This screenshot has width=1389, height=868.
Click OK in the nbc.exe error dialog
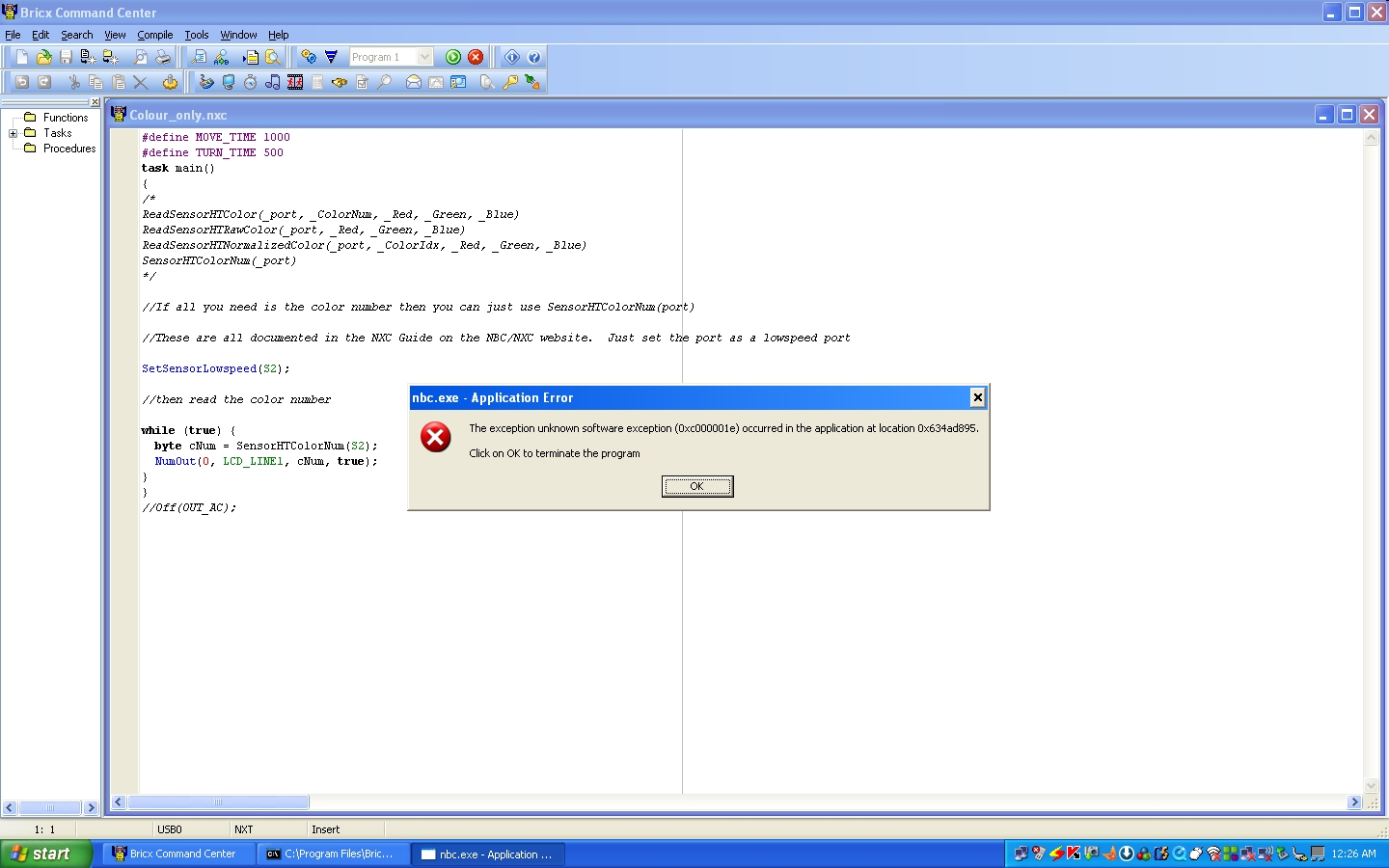pyautogui.click(x=697, y=486)
